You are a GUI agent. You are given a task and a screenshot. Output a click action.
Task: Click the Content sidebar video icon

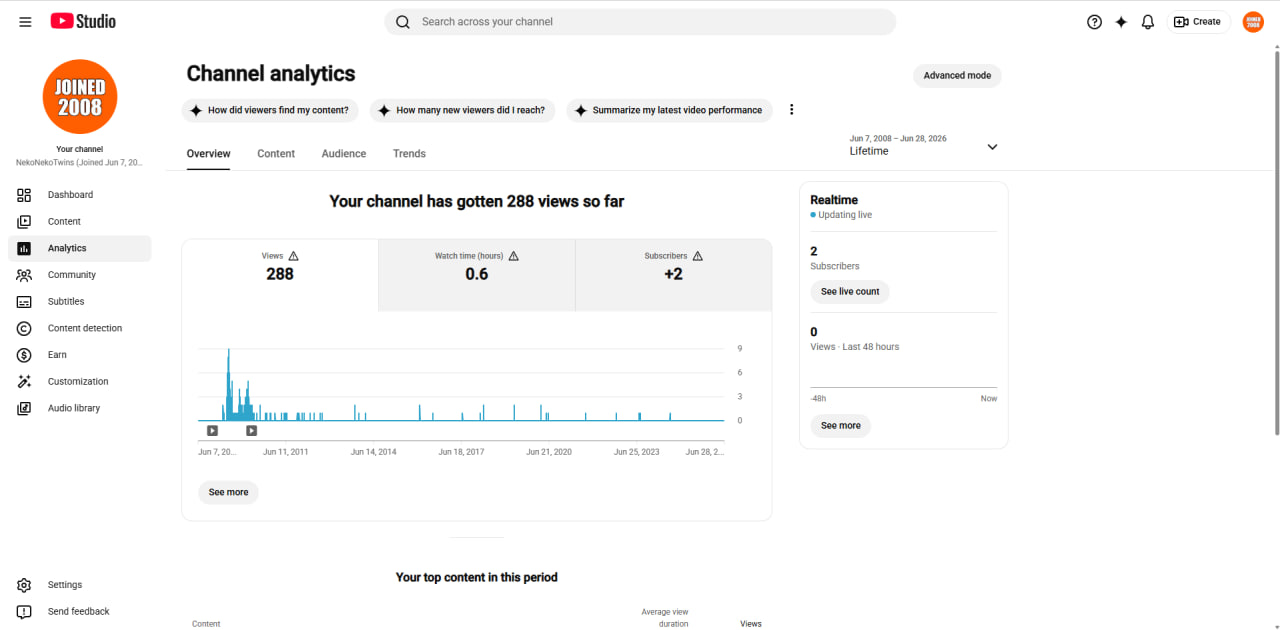pos(24,222)
